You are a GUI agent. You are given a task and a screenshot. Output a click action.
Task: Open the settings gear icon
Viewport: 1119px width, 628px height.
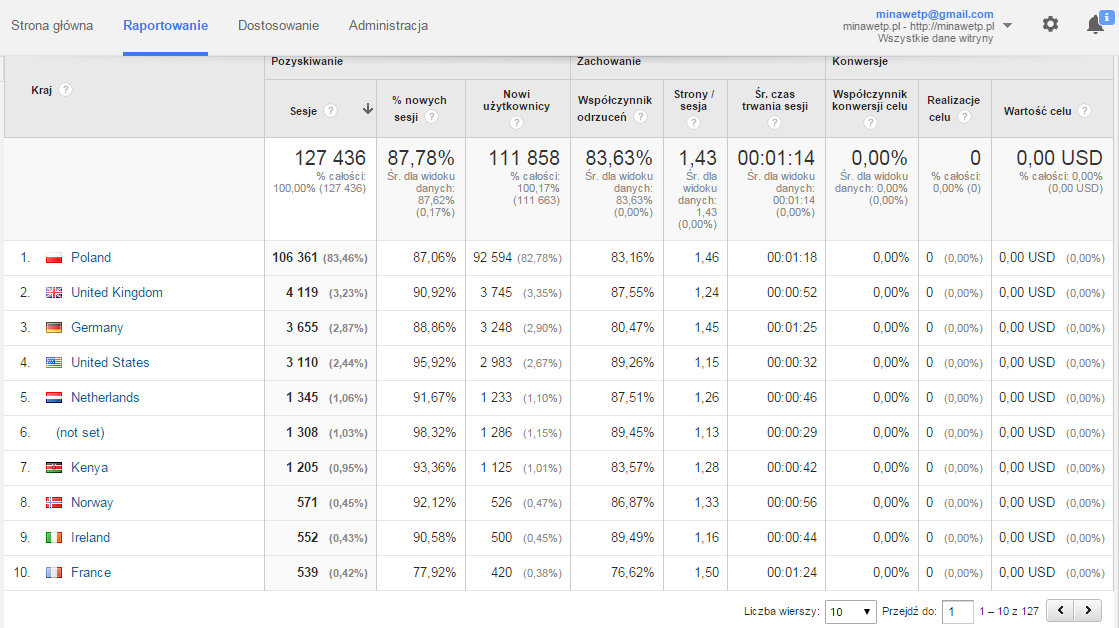point(1050,24)
